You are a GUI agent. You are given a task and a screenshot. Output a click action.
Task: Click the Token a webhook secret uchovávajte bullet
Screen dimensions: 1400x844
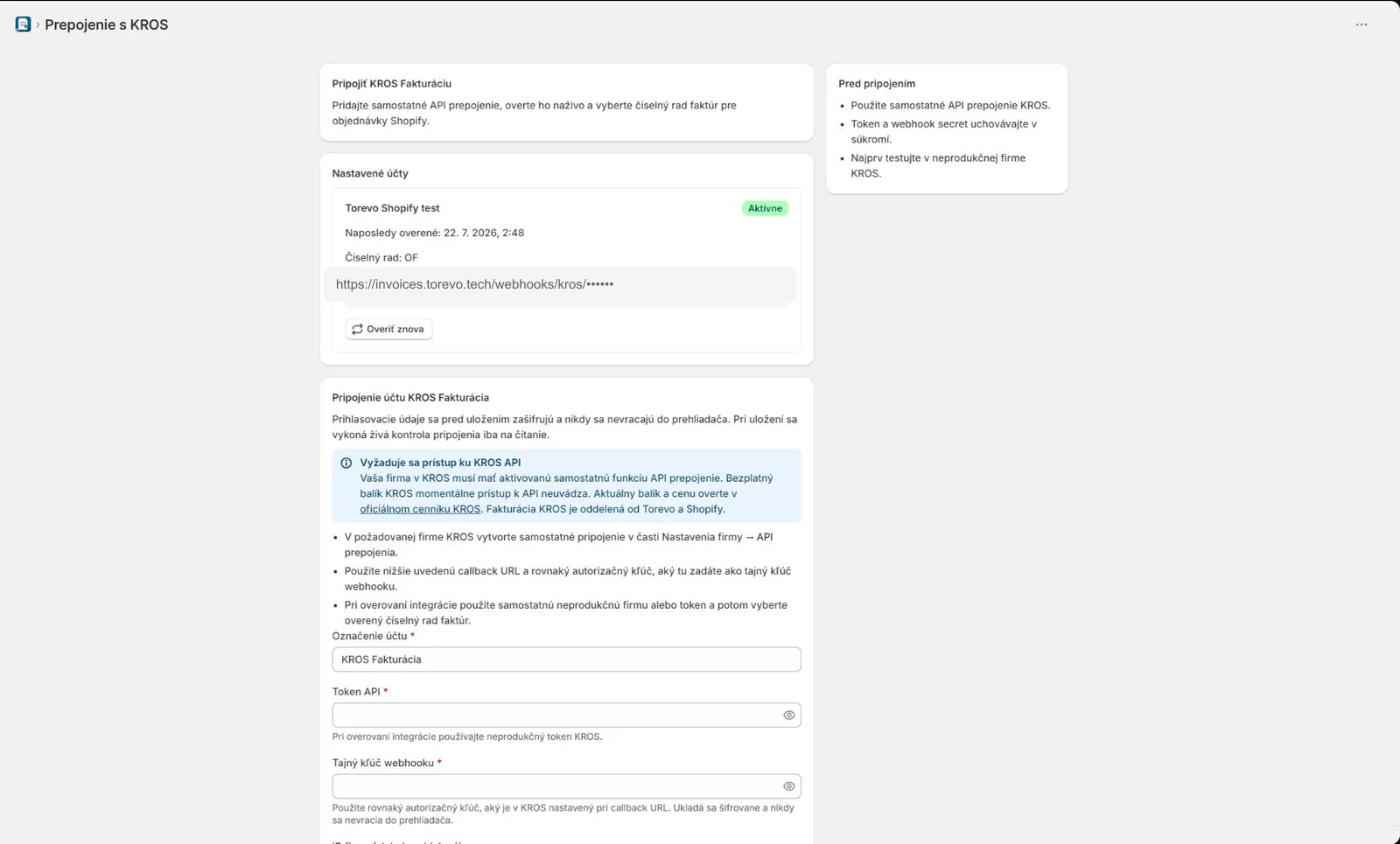[x=943, y=131]
